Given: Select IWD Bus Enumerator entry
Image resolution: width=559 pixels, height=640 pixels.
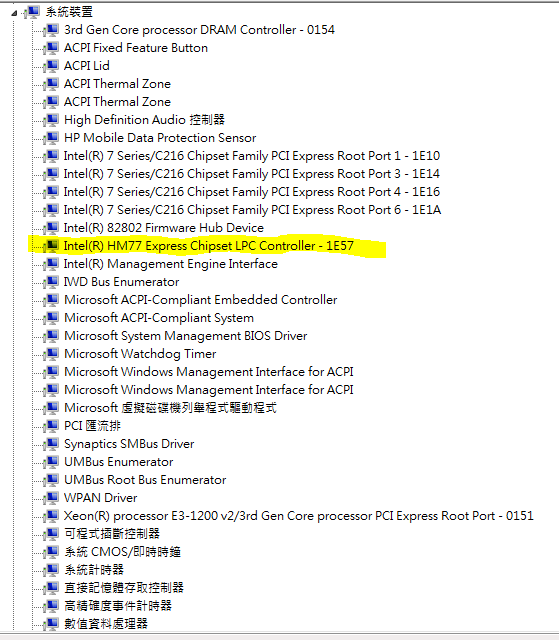Looking at the screenshot, I should click(121, 282).
